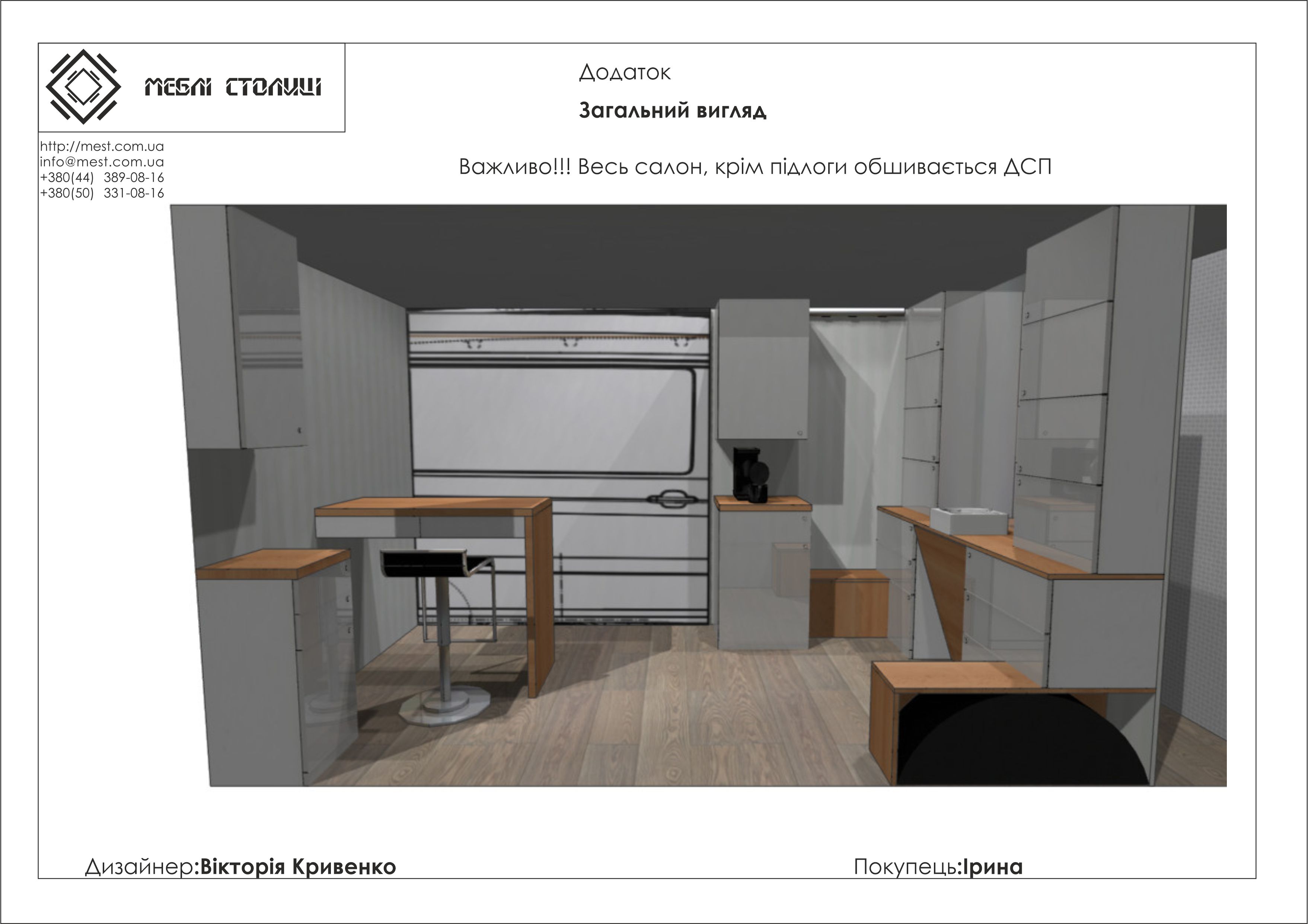
Task: Open the http://mest.com.ua website link
Action: click(x=102, y=146)
